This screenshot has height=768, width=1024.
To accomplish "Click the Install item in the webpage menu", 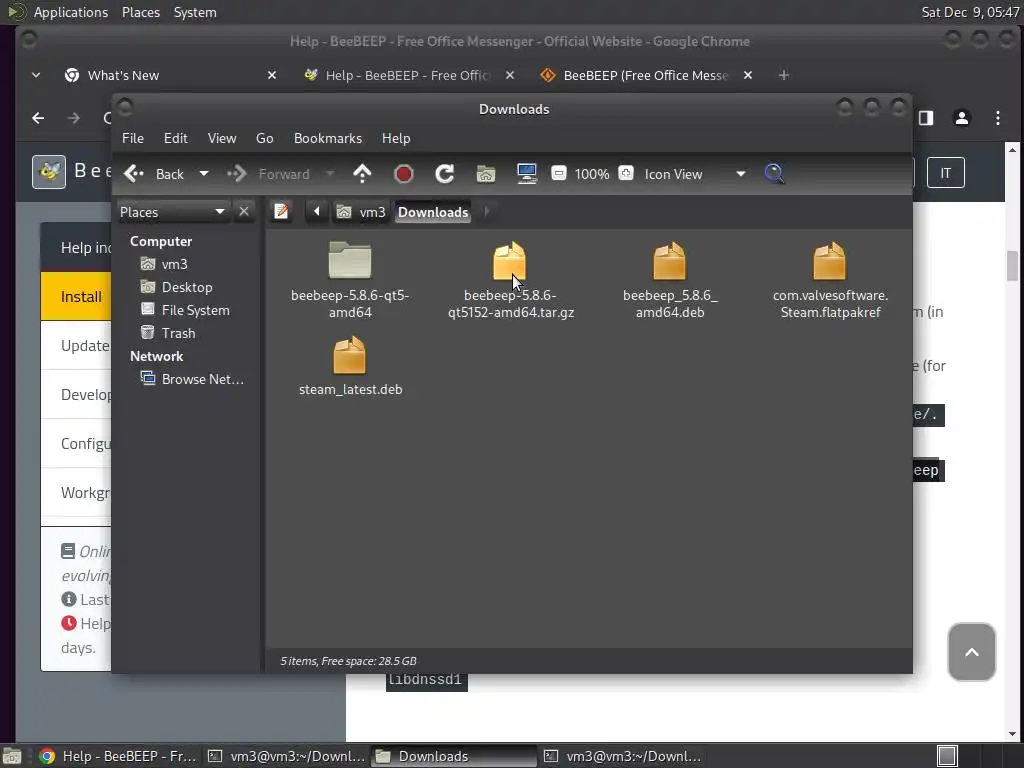I will (x=76, y=296).
